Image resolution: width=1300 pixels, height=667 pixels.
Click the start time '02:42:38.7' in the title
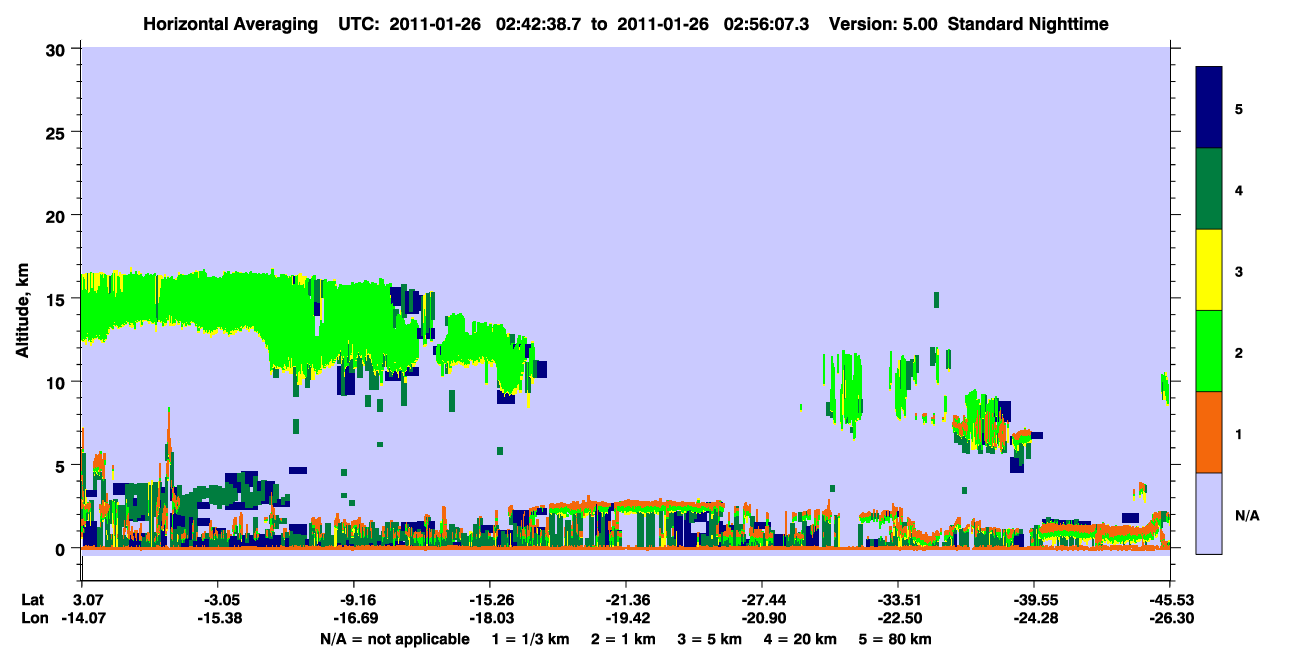pos(538,23)
